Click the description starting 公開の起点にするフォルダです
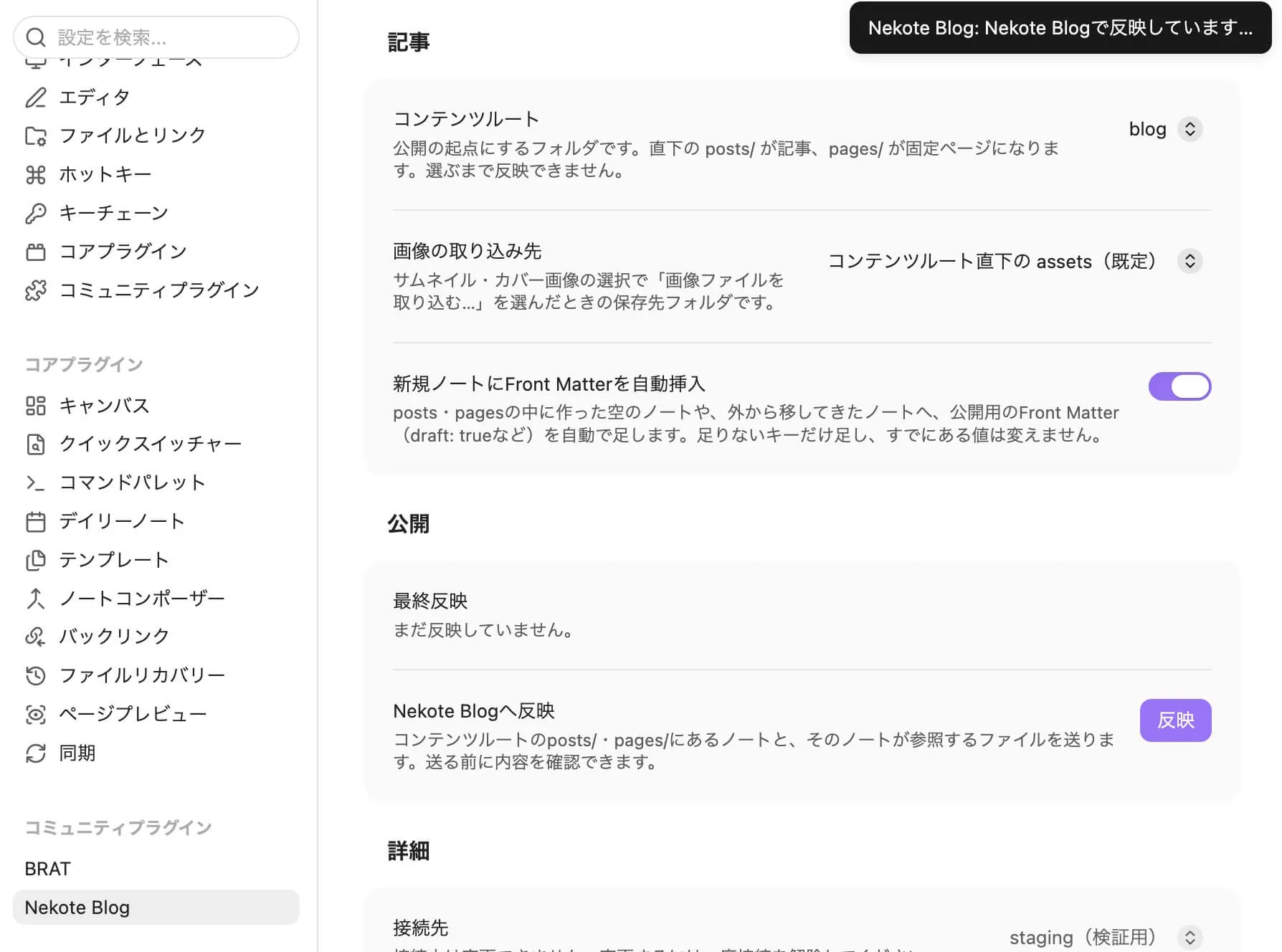 point(726,160)
